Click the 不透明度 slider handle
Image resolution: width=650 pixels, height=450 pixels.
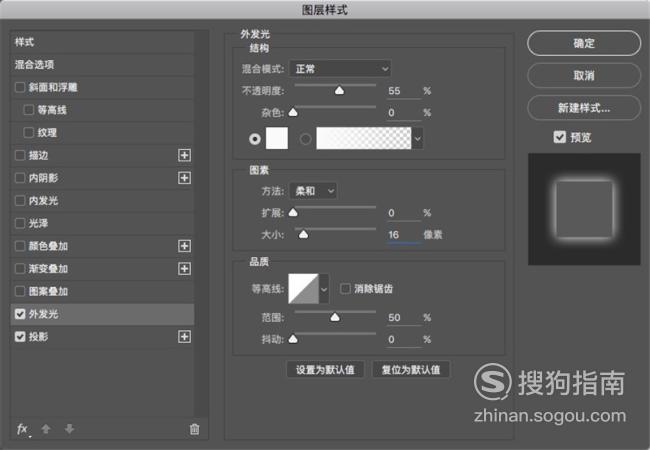[340, 90]
